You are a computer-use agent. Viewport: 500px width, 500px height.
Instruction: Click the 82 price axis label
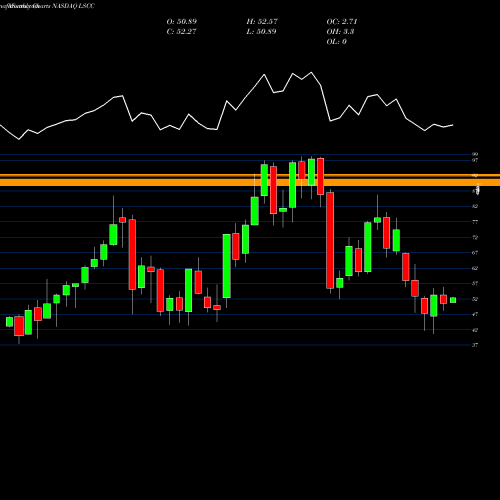coord(475,206)
